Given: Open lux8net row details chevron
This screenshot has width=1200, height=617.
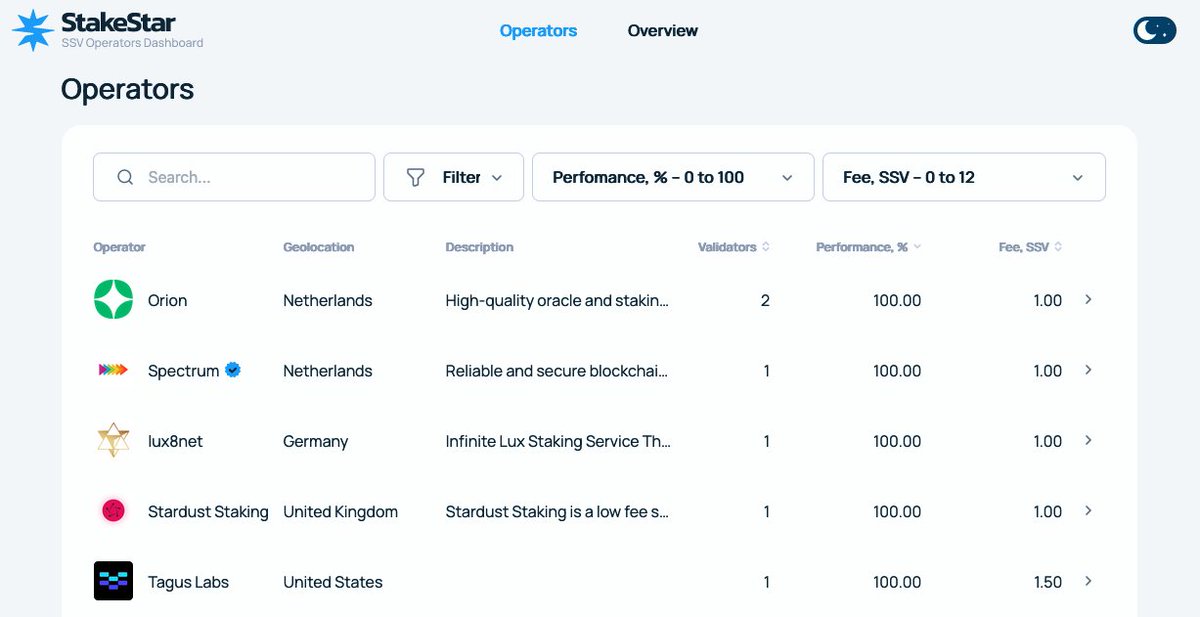Looking at the screenshot, I should tap(1088, 440).
